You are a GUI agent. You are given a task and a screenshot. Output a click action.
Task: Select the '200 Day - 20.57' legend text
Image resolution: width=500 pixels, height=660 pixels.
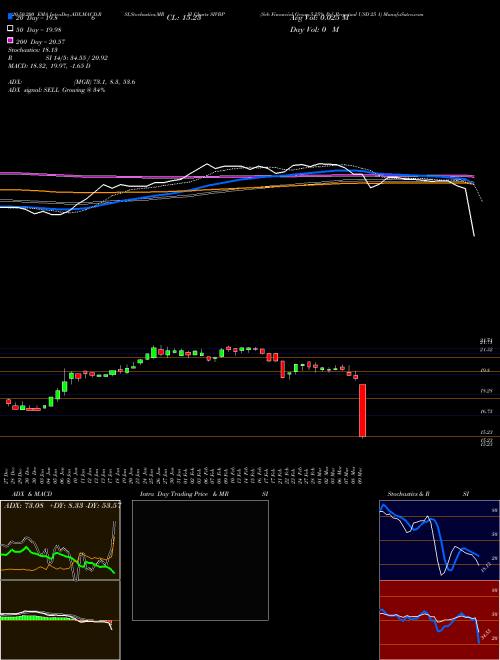point(40,41)
